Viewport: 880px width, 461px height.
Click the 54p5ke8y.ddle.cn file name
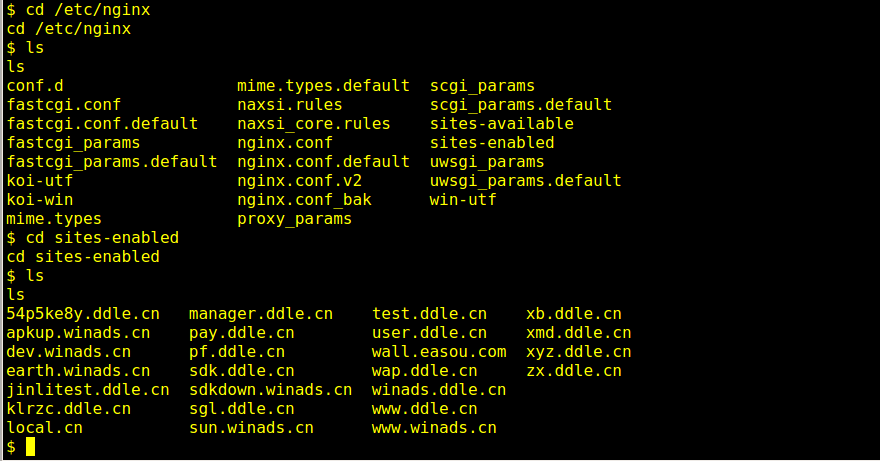coord(83,313)
